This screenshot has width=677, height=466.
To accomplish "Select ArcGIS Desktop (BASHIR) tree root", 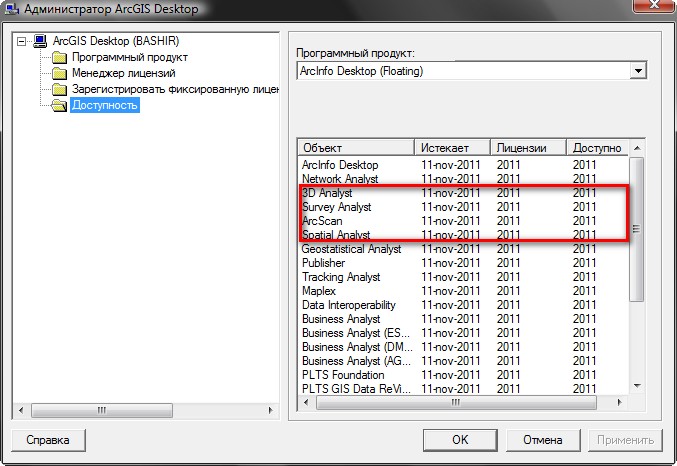I will pos(116,41).
